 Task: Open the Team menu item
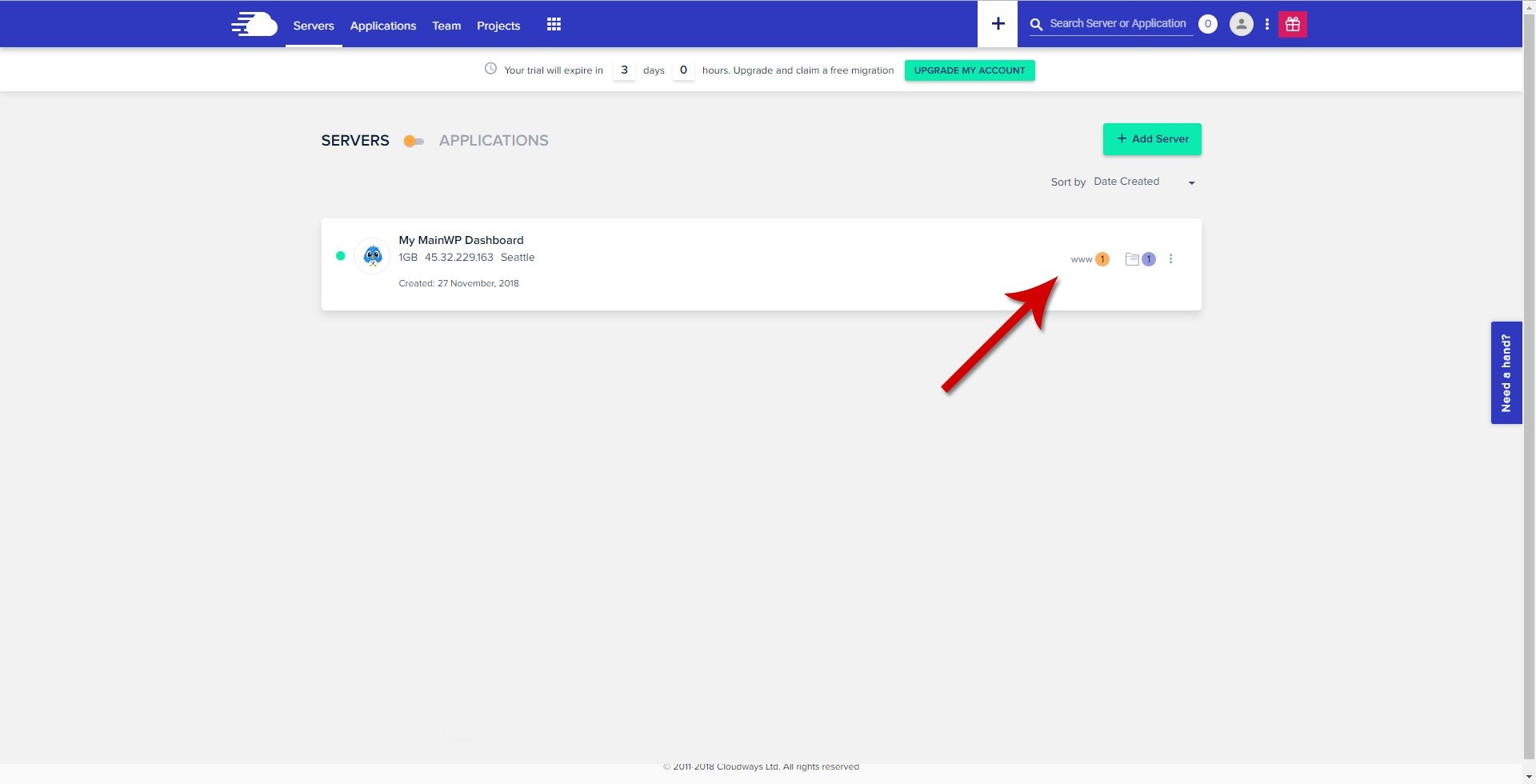click(446, 26)
